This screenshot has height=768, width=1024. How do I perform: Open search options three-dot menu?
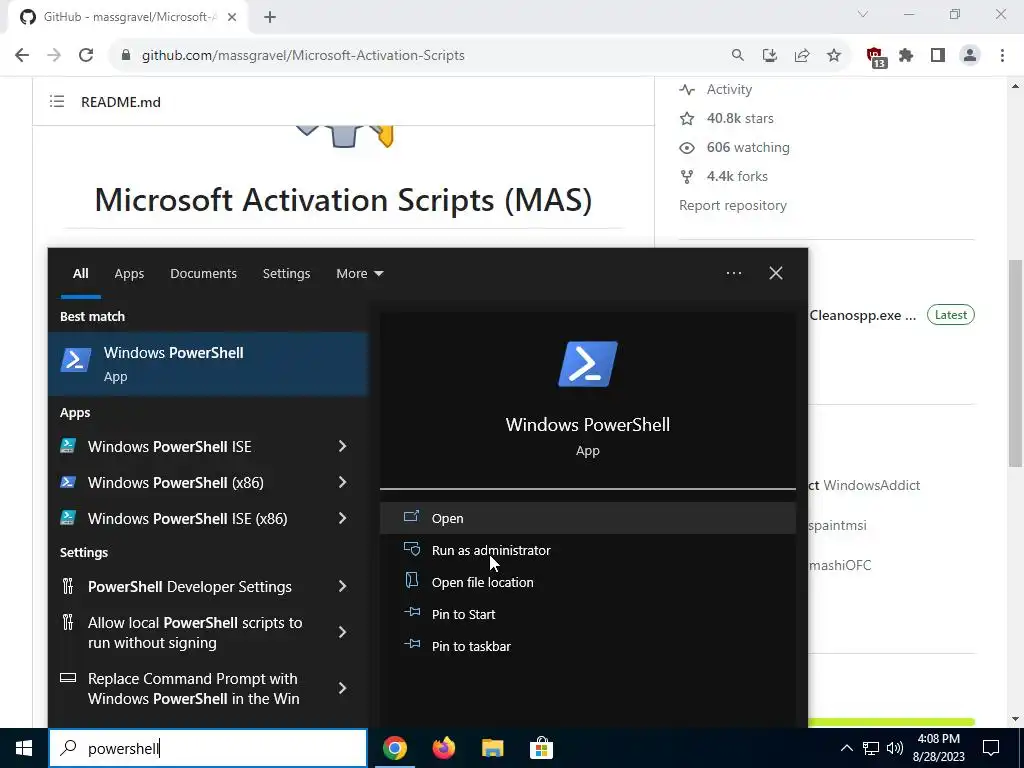click(x=733, y=273)
